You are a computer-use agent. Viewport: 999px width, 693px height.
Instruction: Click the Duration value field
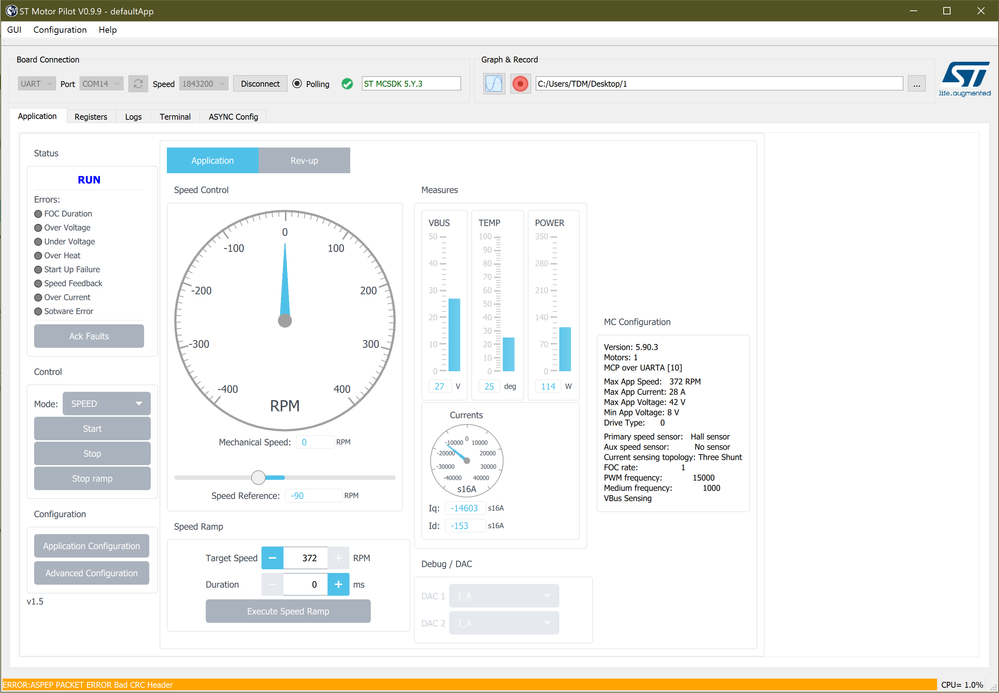click(x=306, y=585)
